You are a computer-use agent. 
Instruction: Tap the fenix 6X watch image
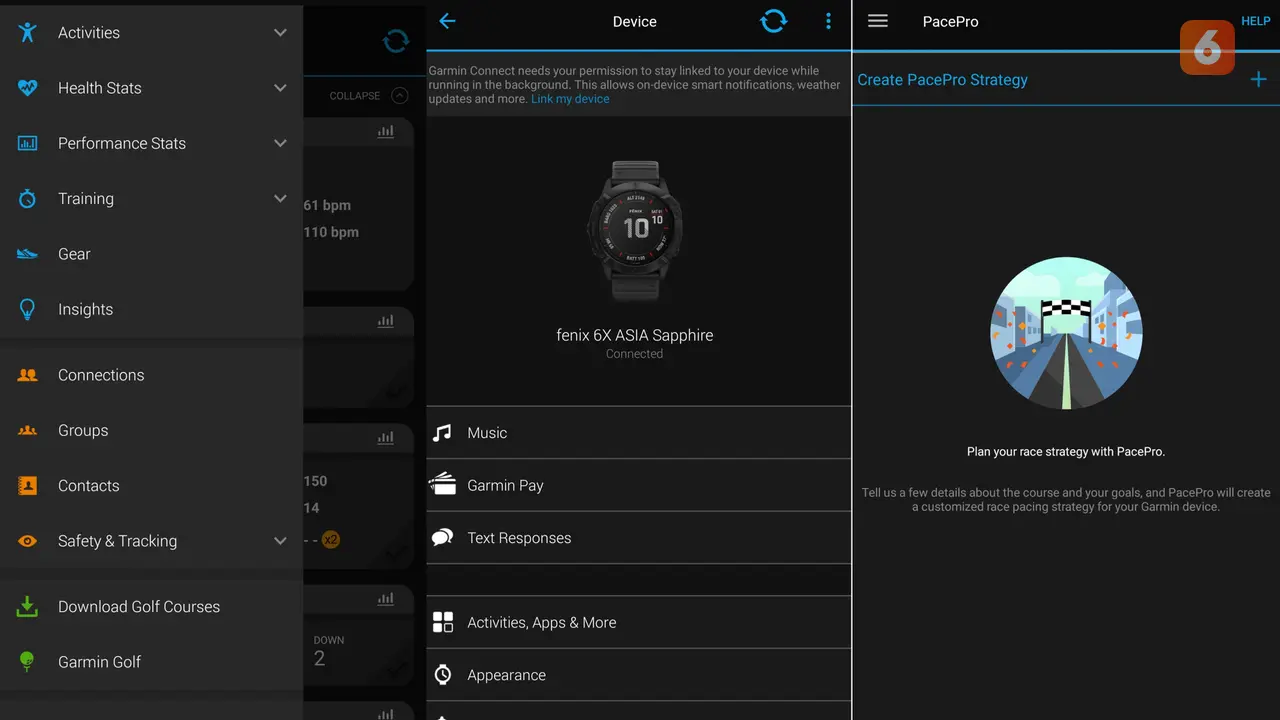click(635, 231)
